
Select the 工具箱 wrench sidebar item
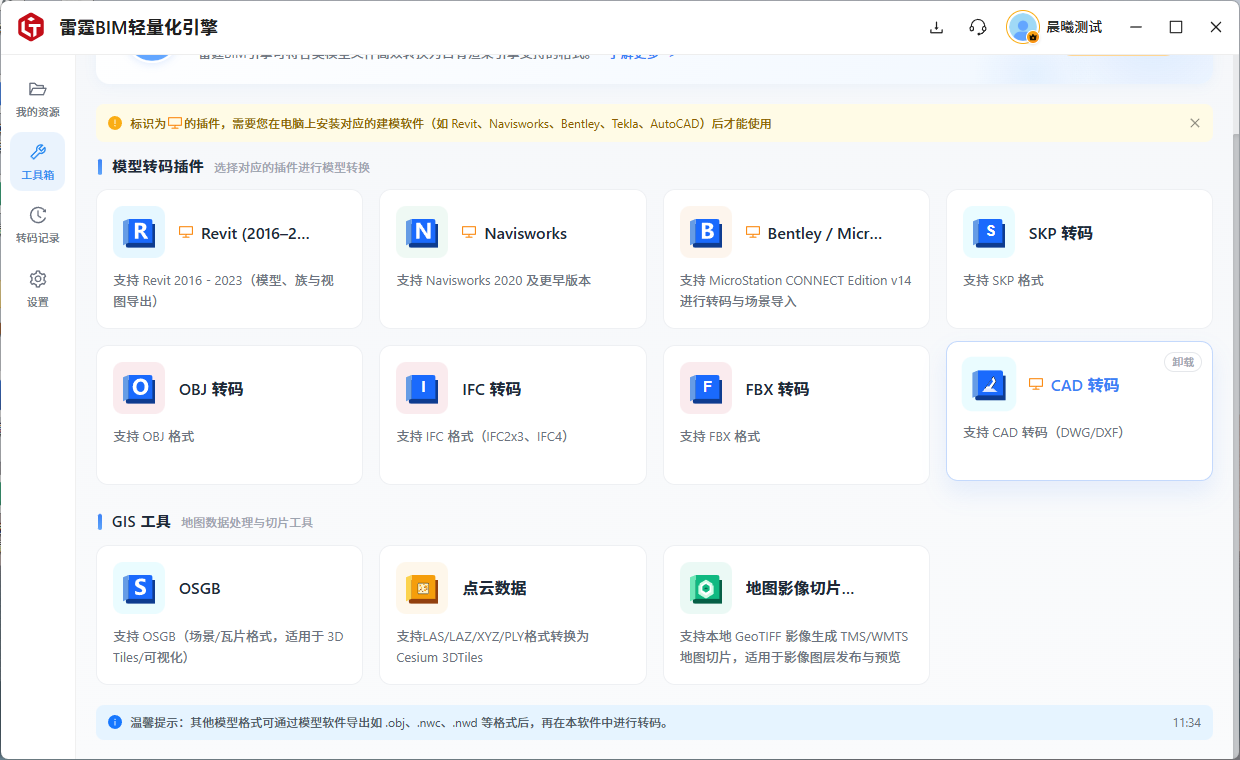click(38, 162)
